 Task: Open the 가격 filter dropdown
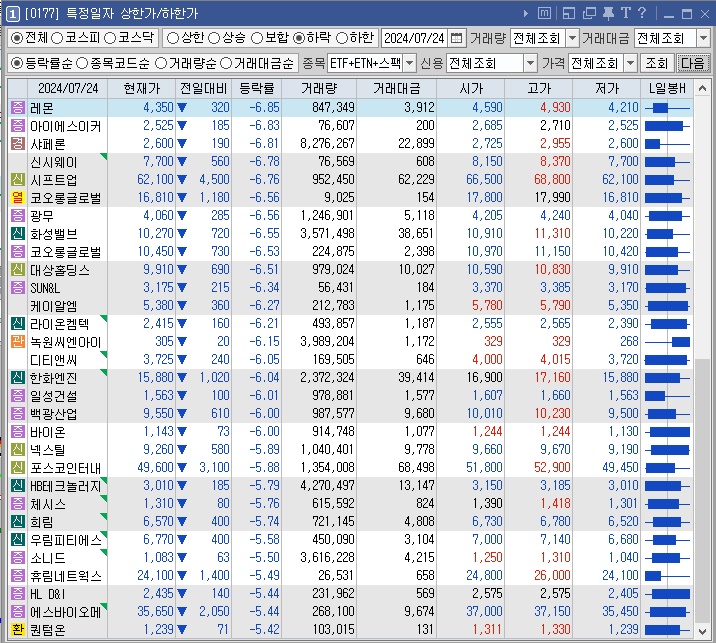(x=631, y=63)
